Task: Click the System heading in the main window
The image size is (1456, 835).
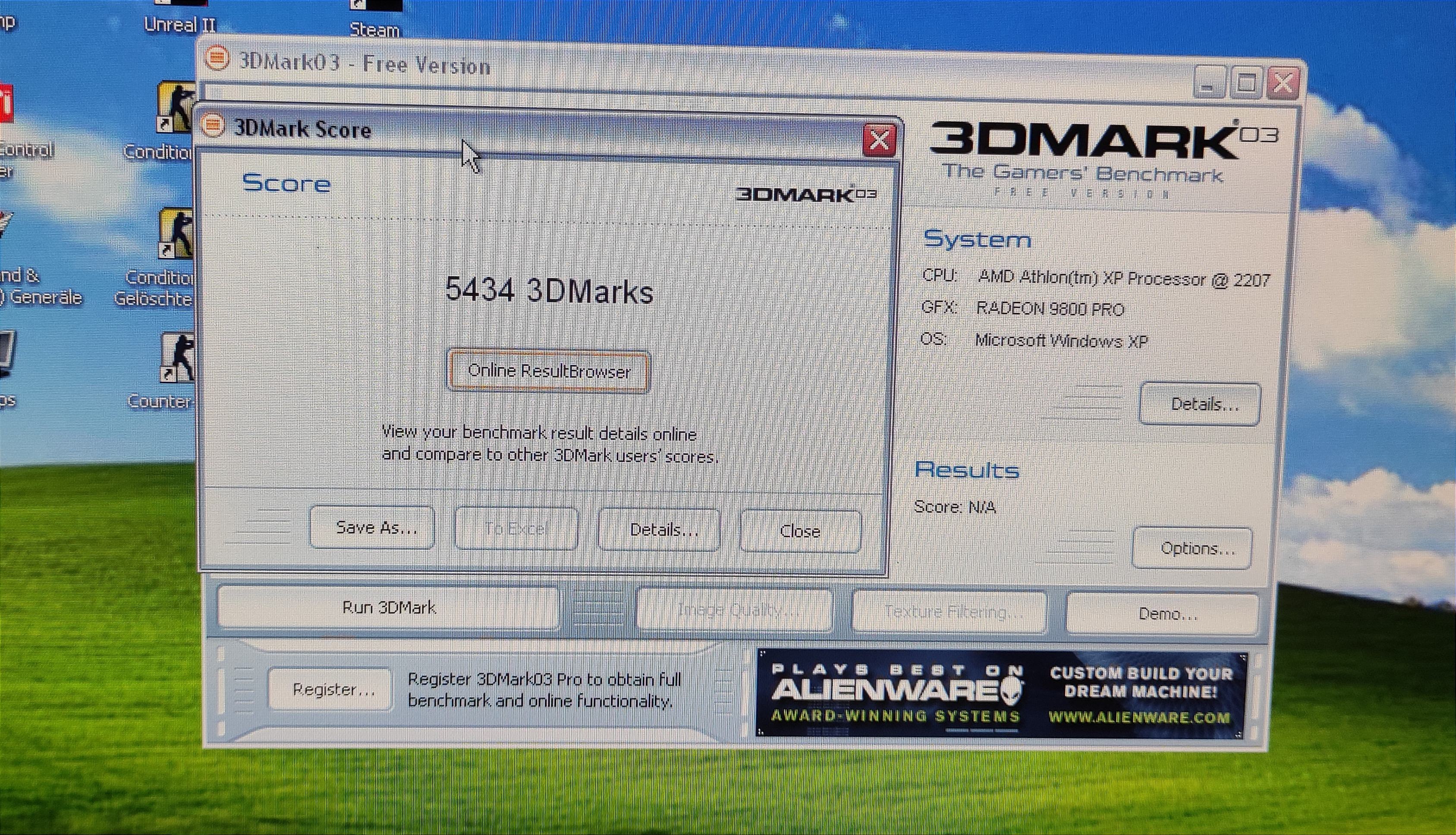Action: 977,239
